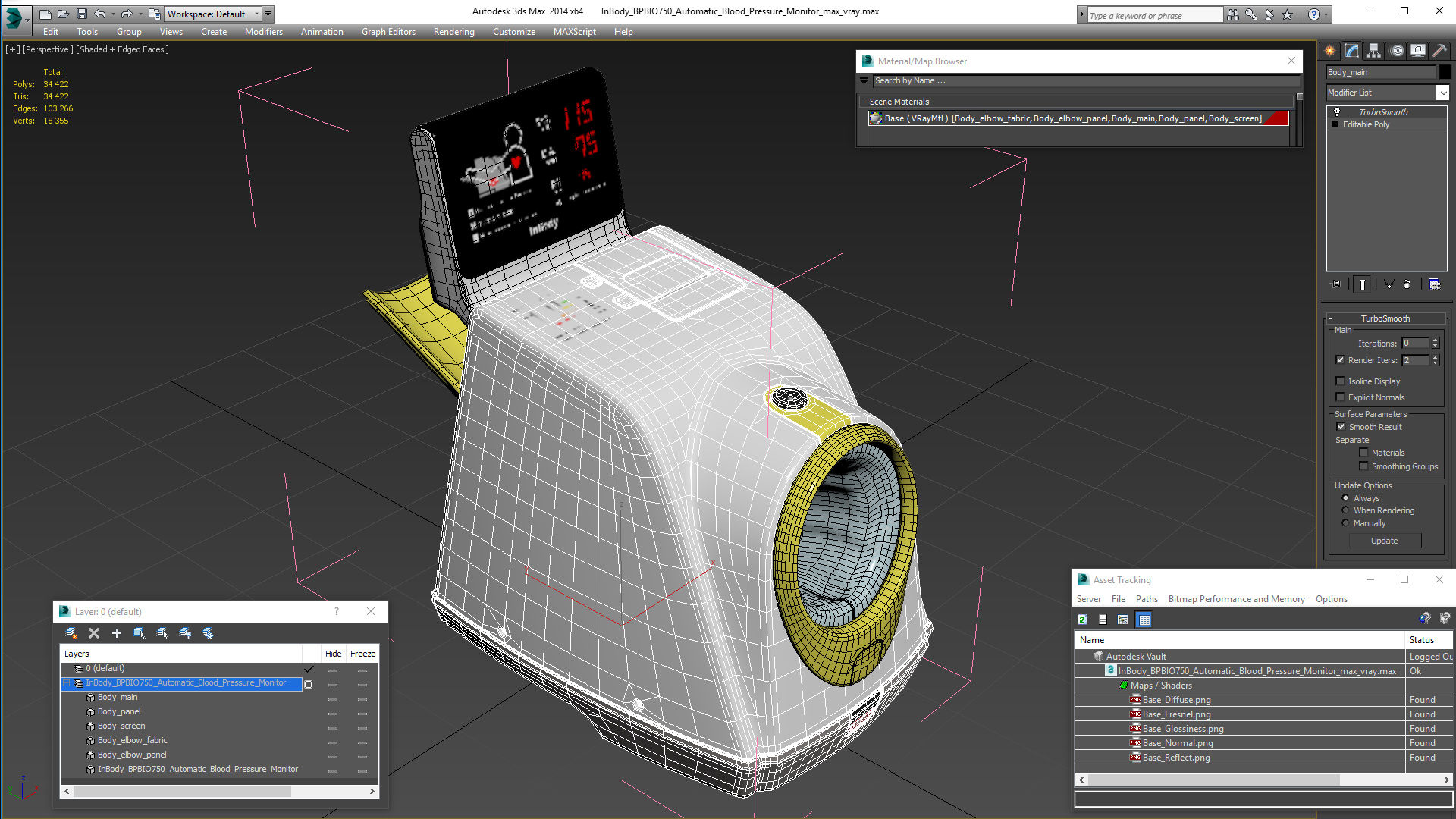Click Freeze/Unfreeze All Layers icon

[208, 632]
